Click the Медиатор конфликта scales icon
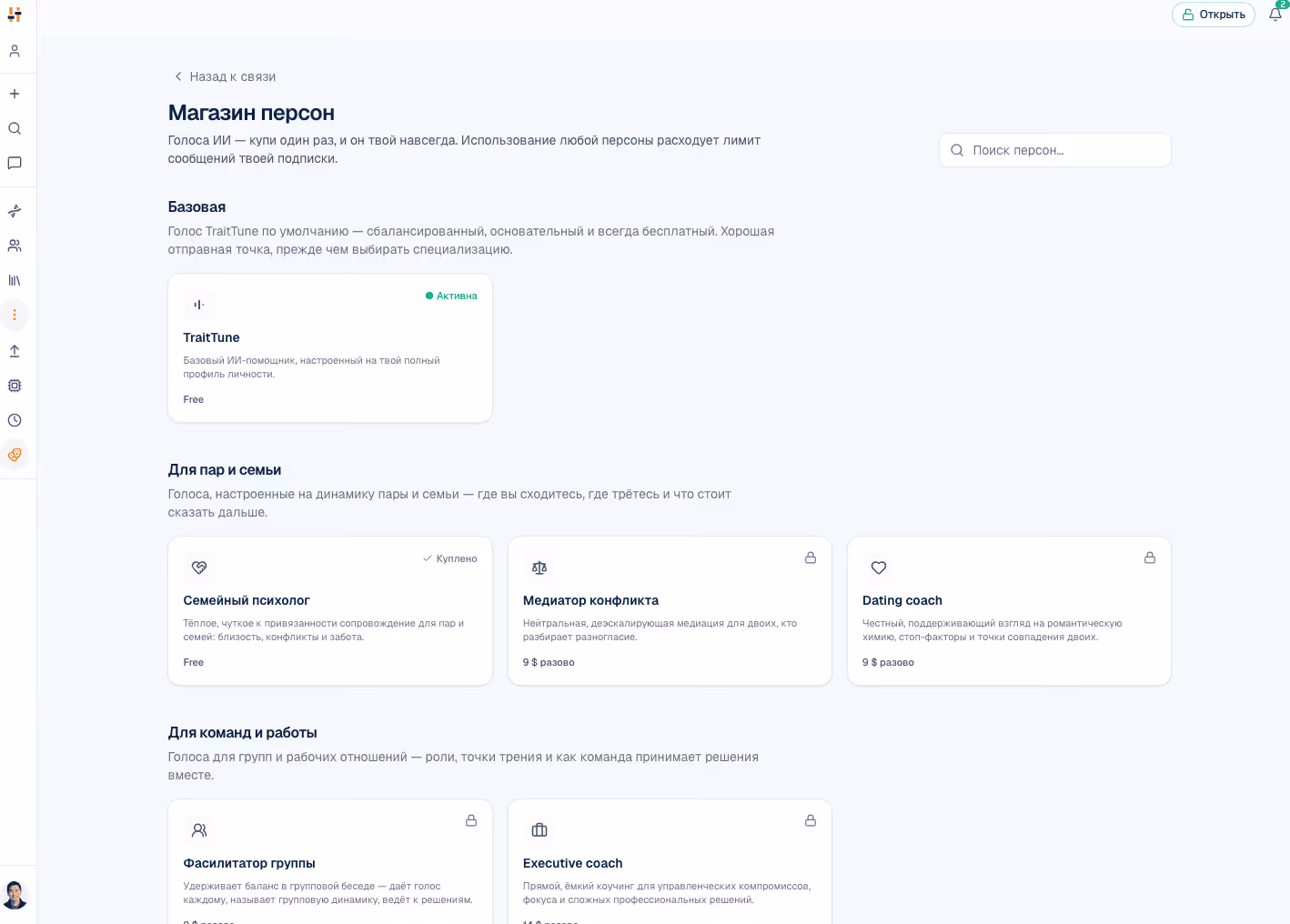The height and width of the screenshot is (924, 1290). (x=539, y=567)
